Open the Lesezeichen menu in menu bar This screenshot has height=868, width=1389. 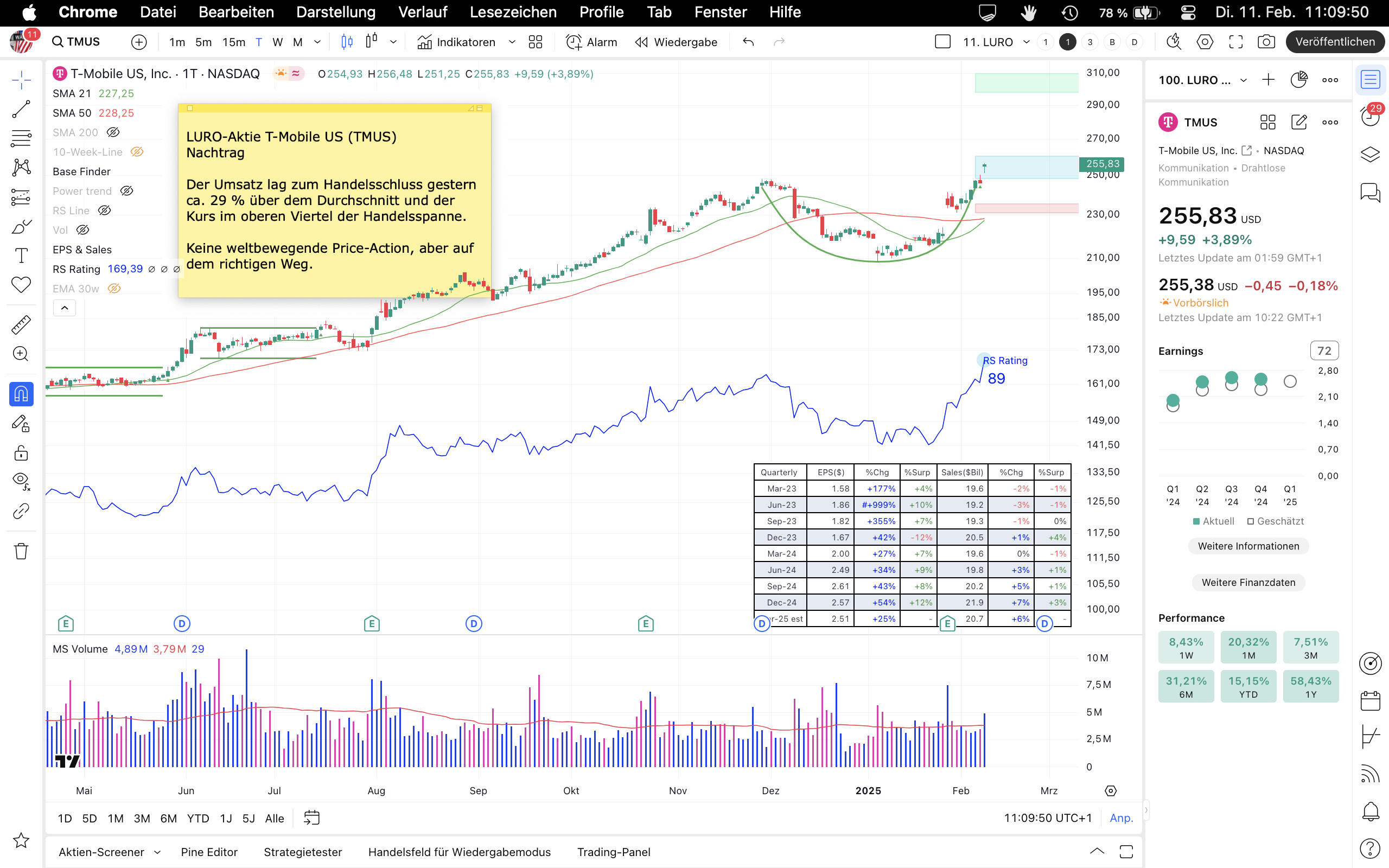[x=513, y=12]
